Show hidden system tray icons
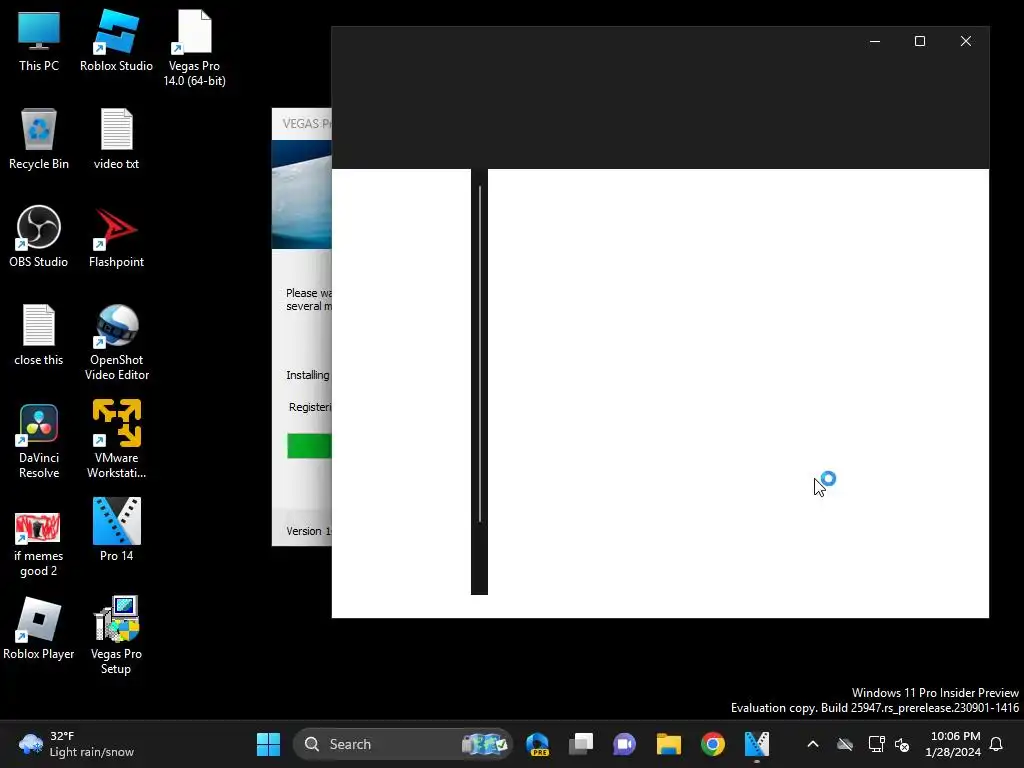The width and height of the screenshot is (1024, 768). pos(813,744)
